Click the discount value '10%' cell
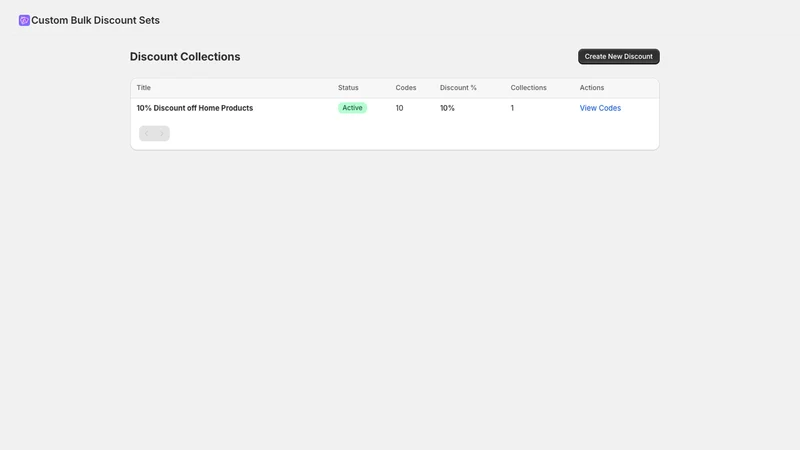 tap(447, 108)
